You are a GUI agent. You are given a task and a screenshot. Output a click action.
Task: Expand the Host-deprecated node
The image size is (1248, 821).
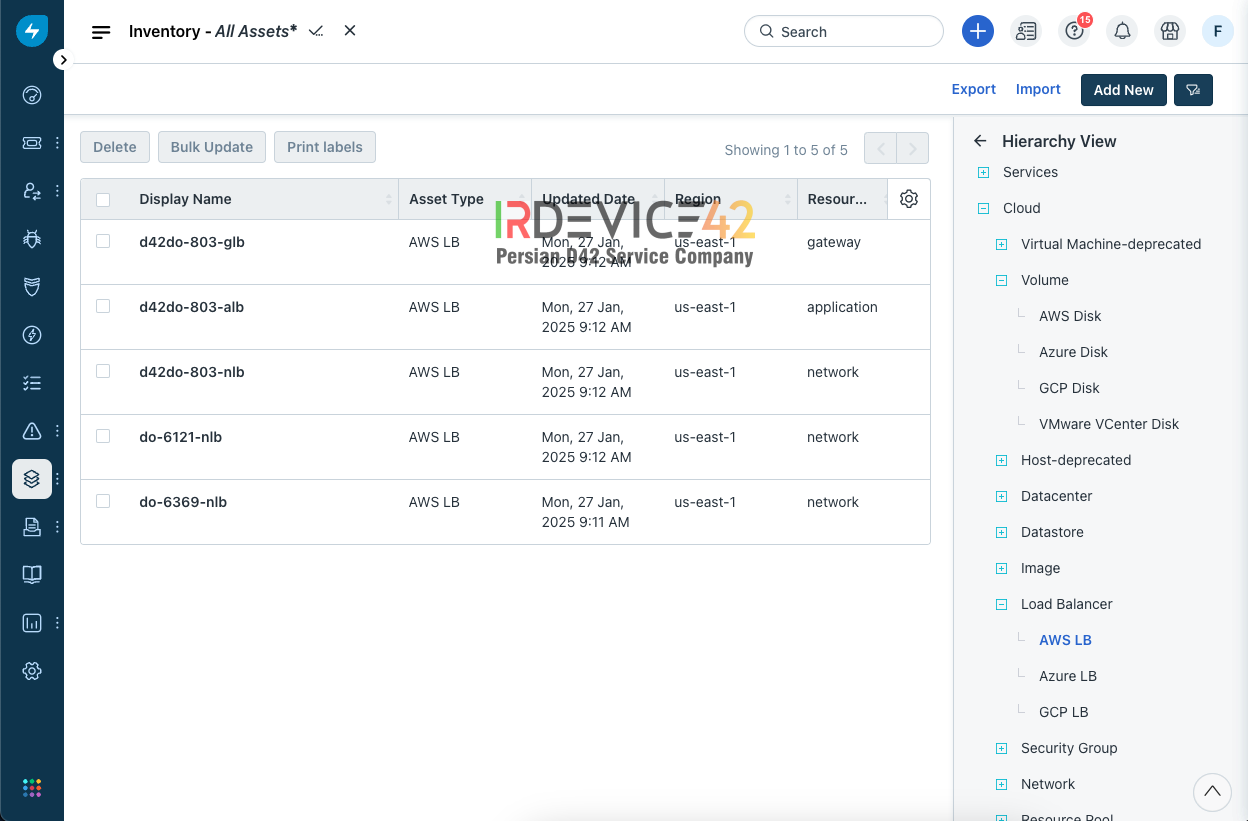(1001, 461)
